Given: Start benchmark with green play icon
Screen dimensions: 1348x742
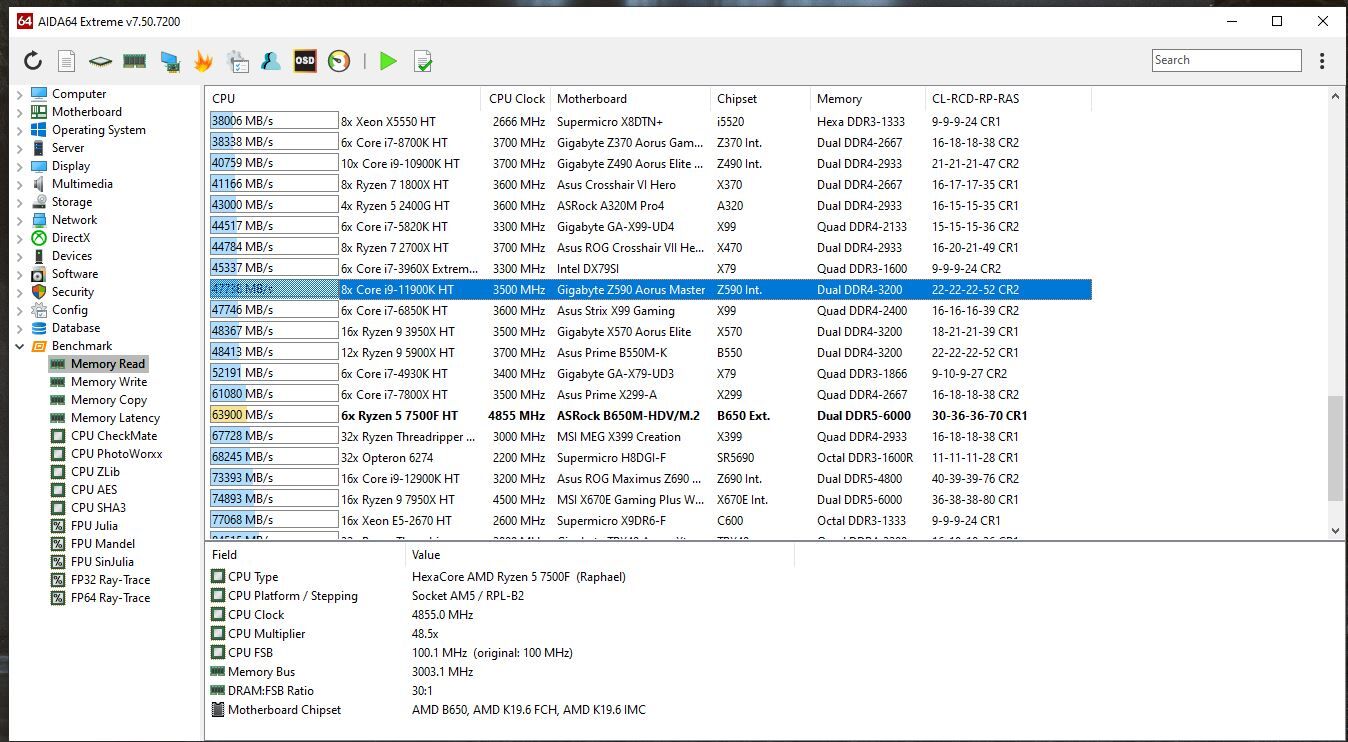Looking at the screenshot, I should tap(388, 62).
